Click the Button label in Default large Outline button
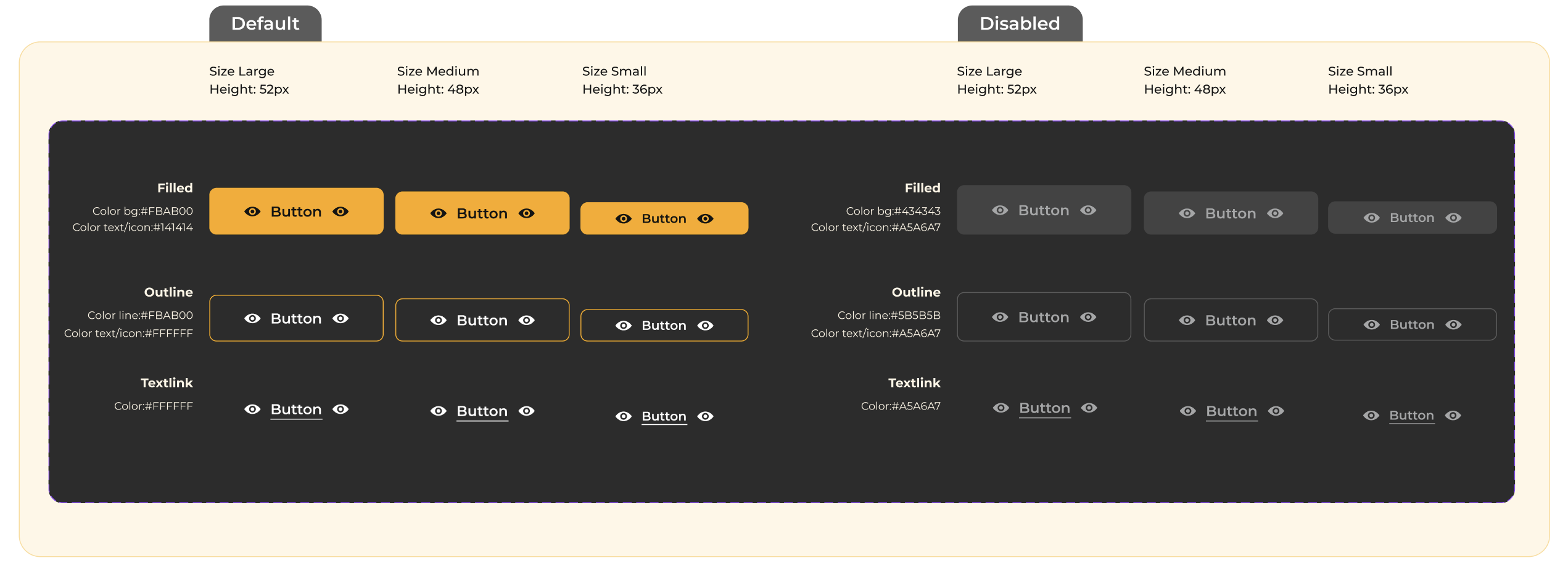This screenshot has width=1568, height=571. point(296,318)
